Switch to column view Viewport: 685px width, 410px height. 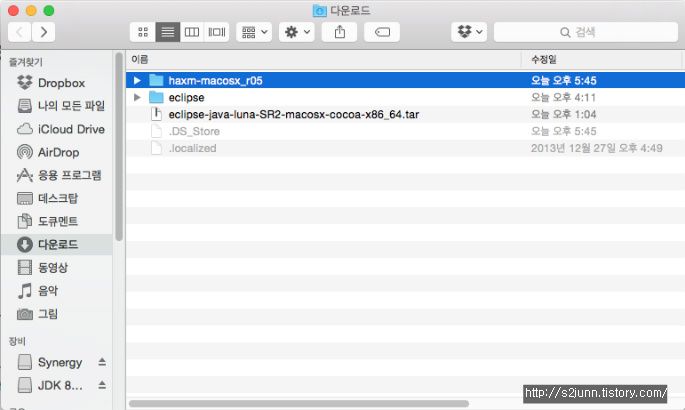[x=192, y=32]
